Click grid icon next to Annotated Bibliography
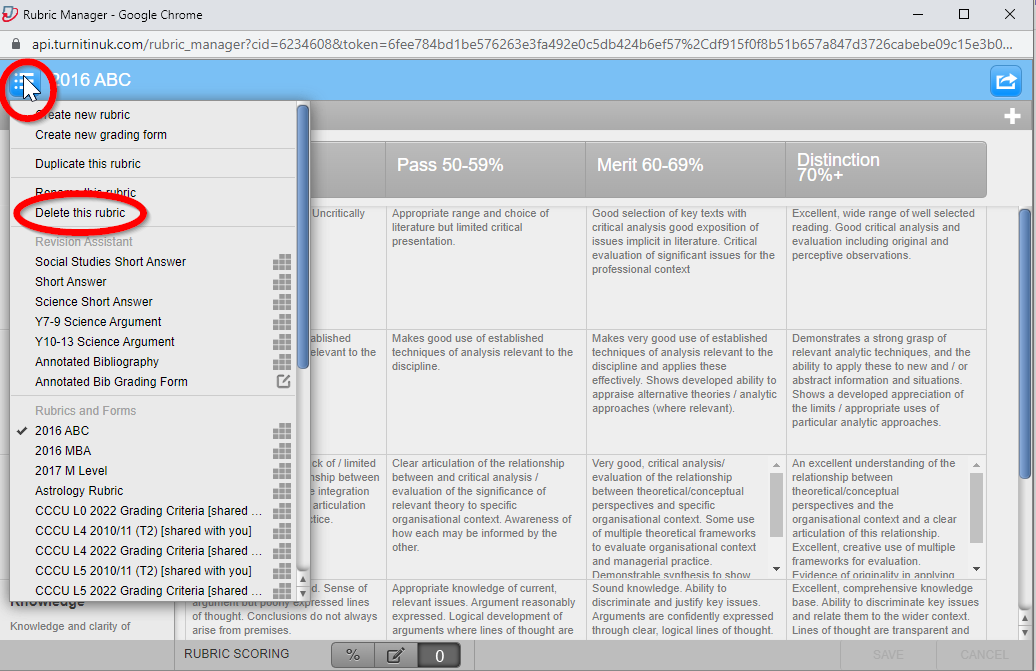Image resolution: width=1036 pixels, height=671 pixels. tap(282, 362)
